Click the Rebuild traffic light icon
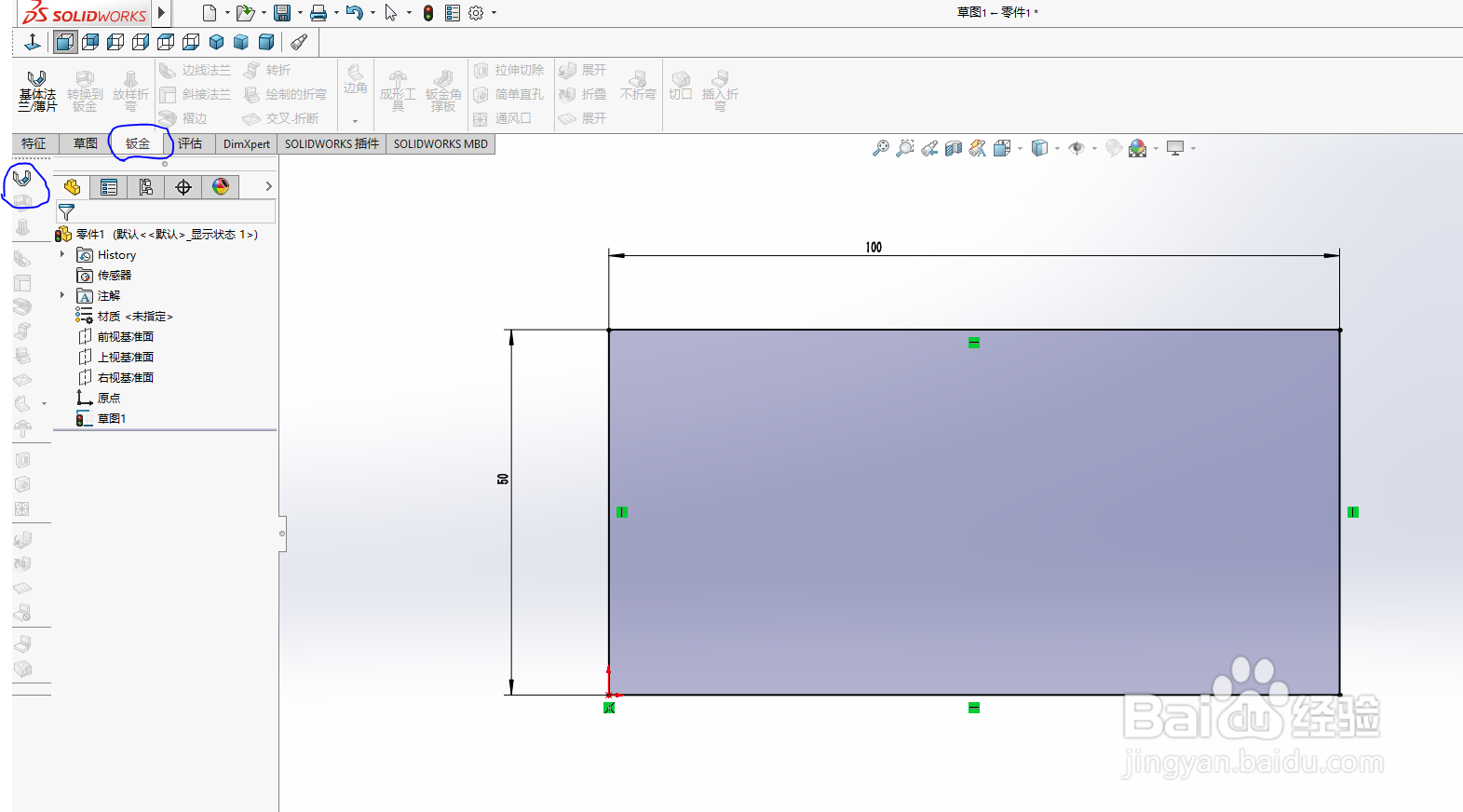 (428, 13)
